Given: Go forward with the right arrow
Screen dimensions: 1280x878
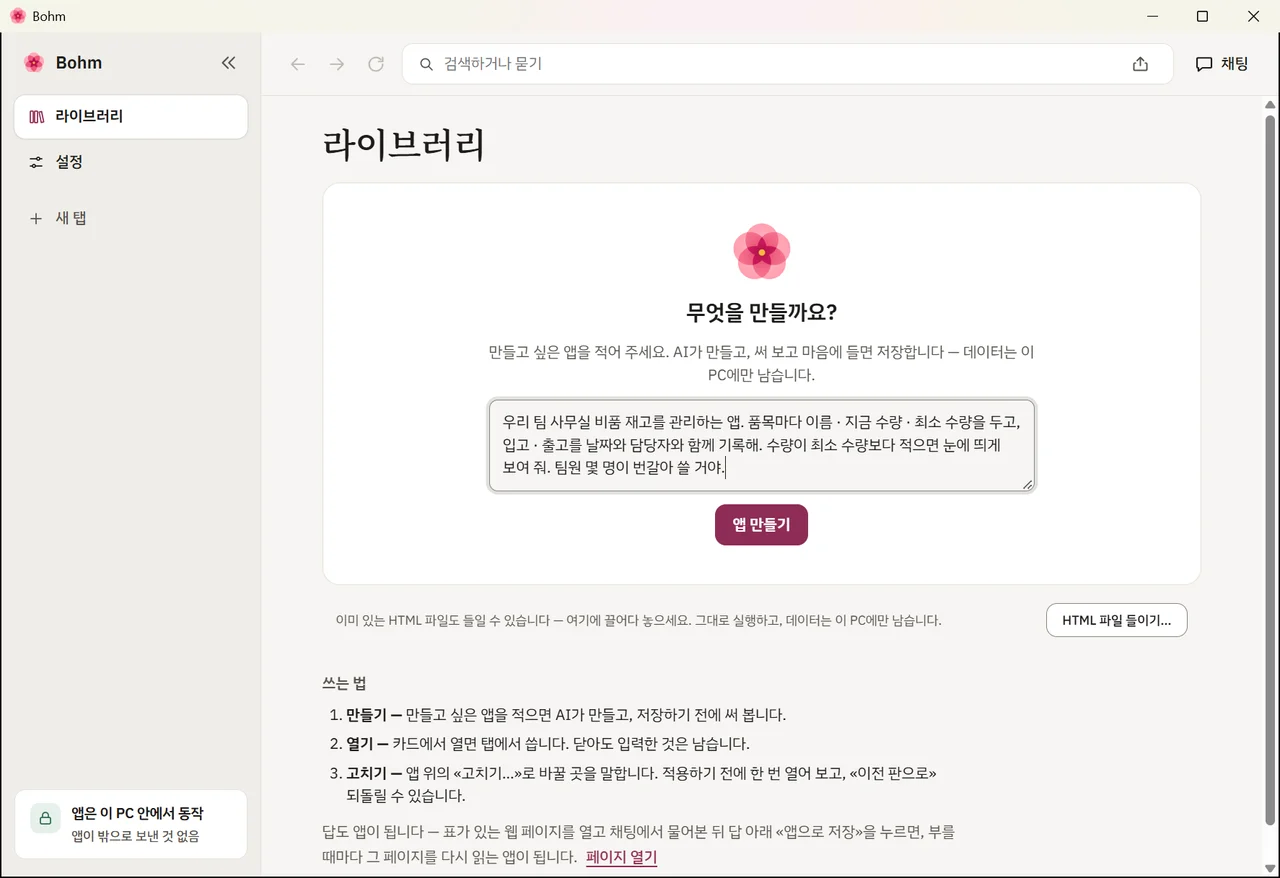Looking at the screenshot, I should point(337,64).
